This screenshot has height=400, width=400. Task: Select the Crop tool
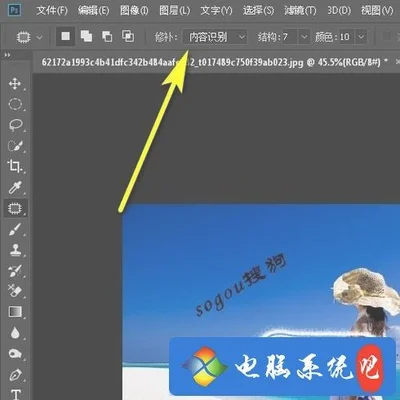pos(14,166)
